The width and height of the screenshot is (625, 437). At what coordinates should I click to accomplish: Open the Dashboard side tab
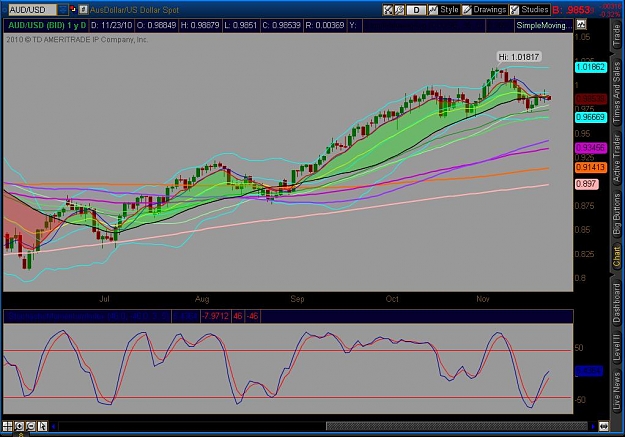(x=617, y=304)
